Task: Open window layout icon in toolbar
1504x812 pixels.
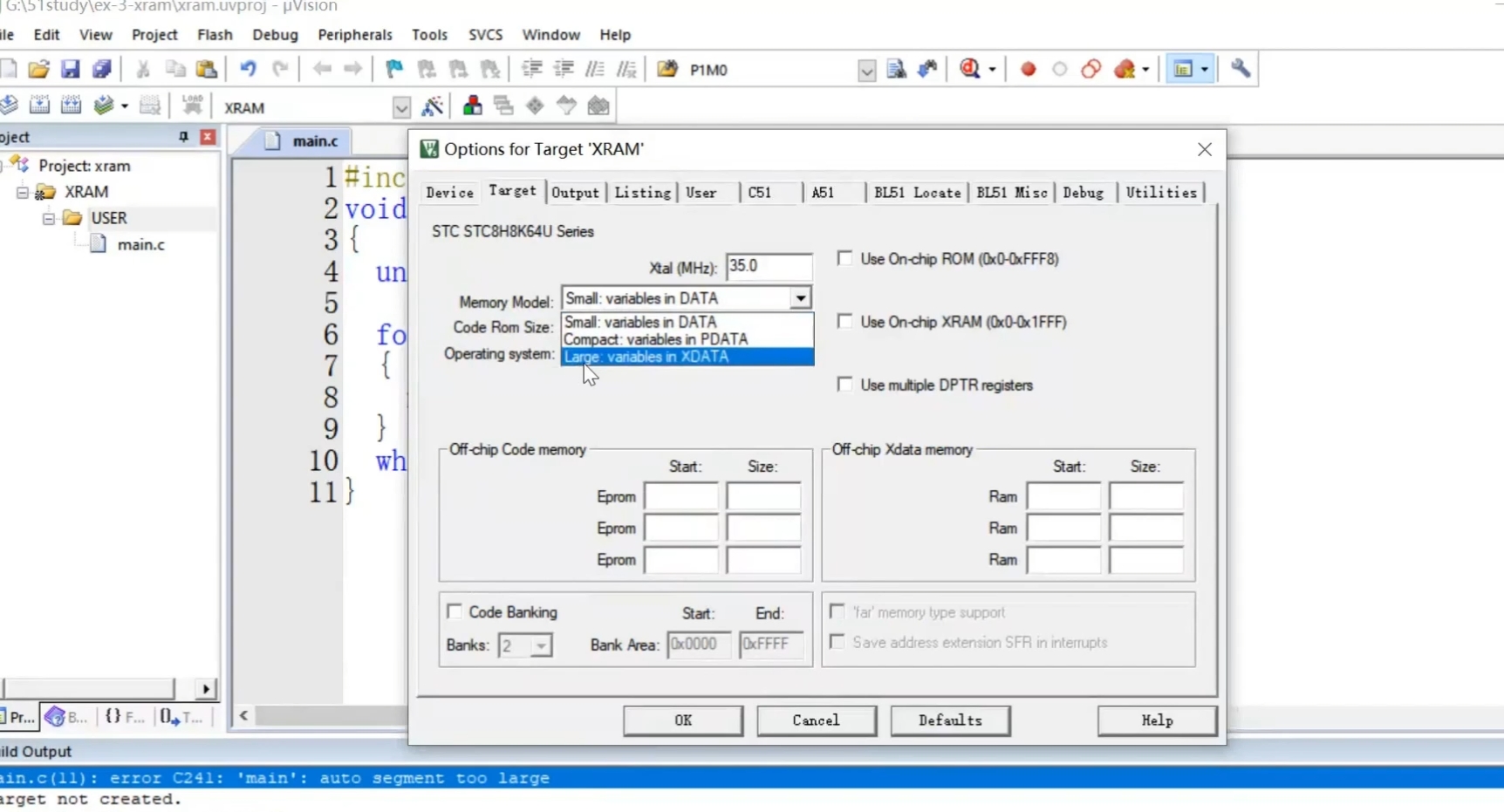Action: point(1183,69)
